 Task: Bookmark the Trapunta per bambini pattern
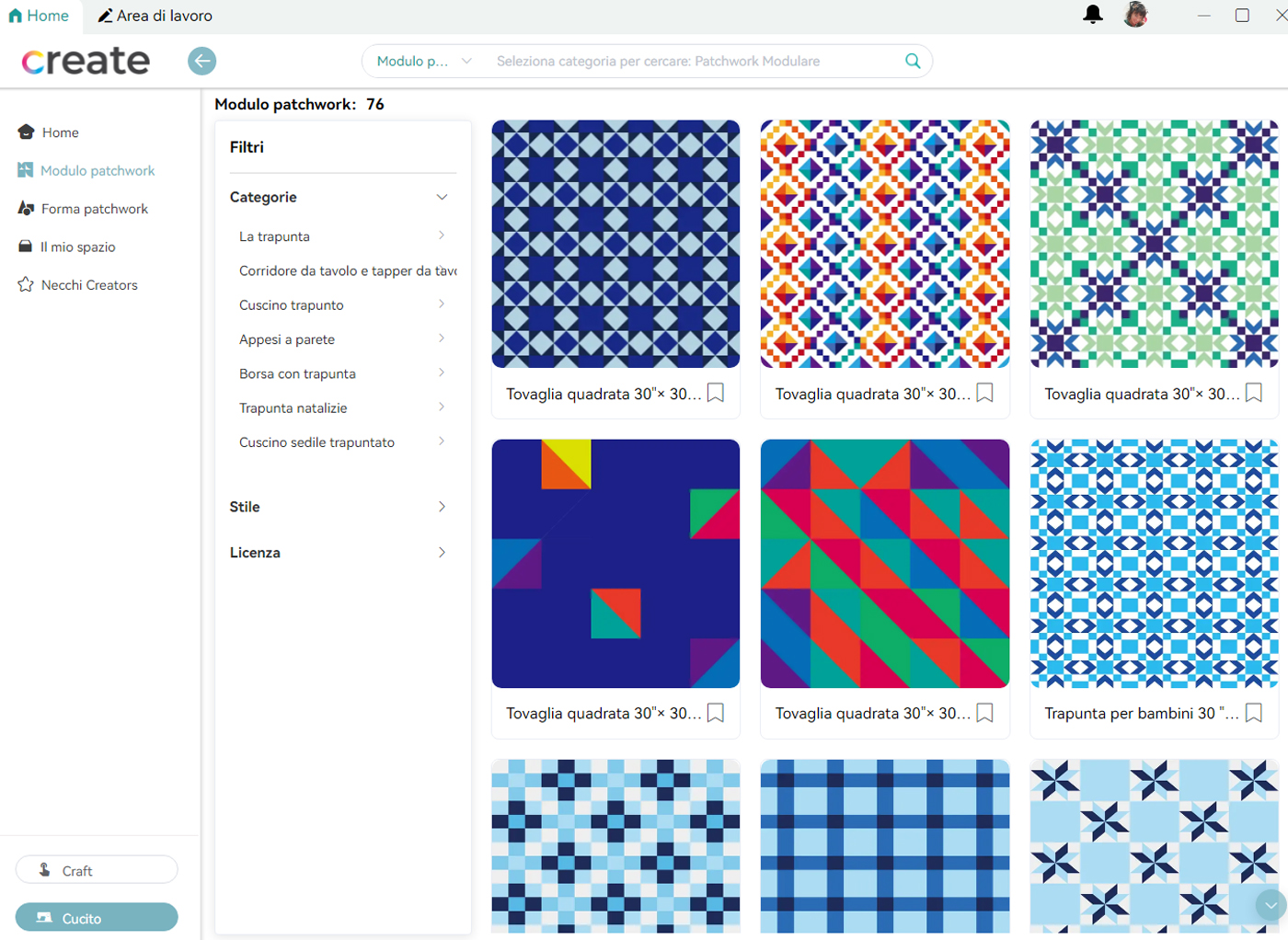[1253, 713]
